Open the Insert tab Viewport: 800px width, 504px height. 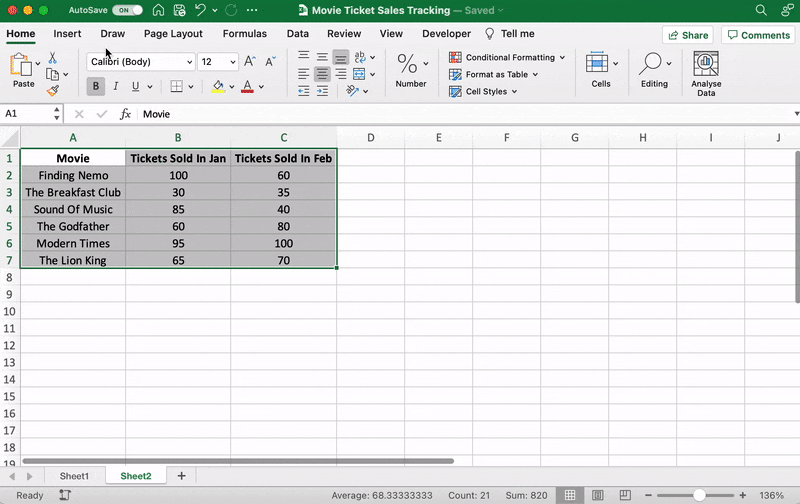[x=67, y=34]
